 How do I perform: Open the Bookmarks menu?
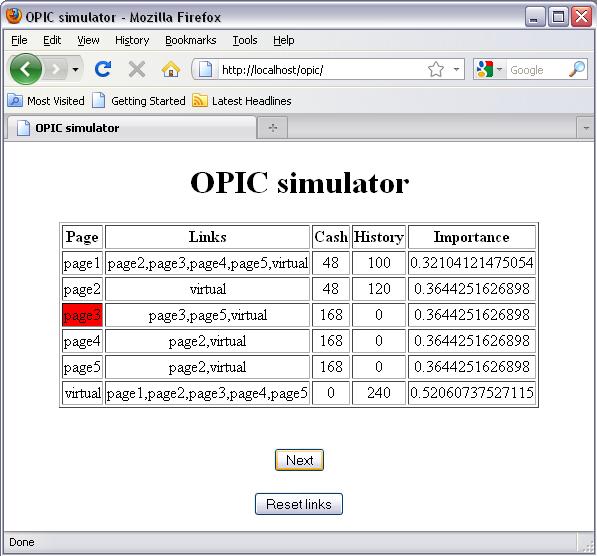(191, 40)
